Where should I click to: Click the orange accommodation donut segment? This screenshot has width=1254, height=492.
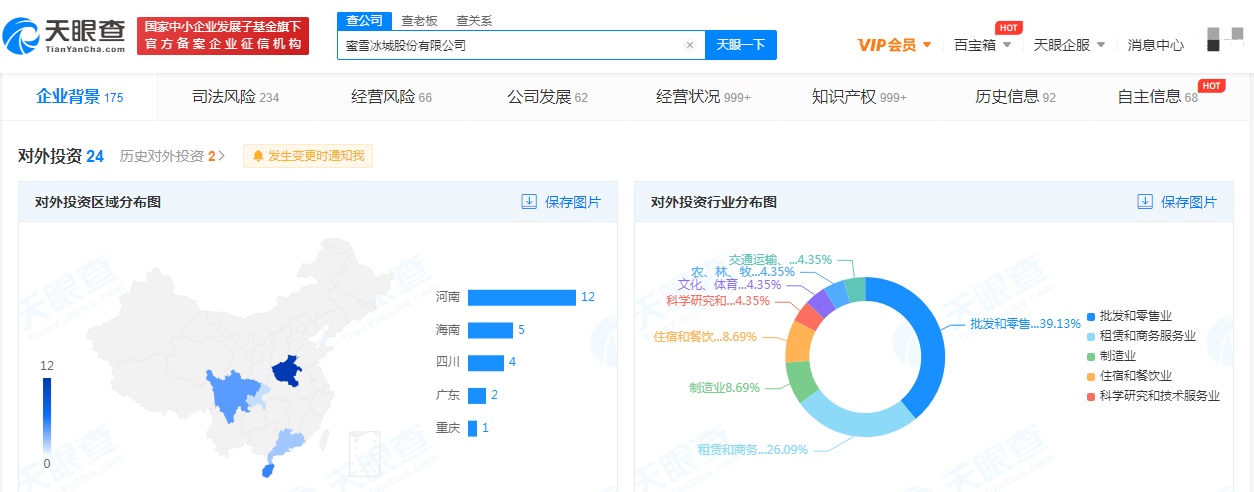(799, 343)
